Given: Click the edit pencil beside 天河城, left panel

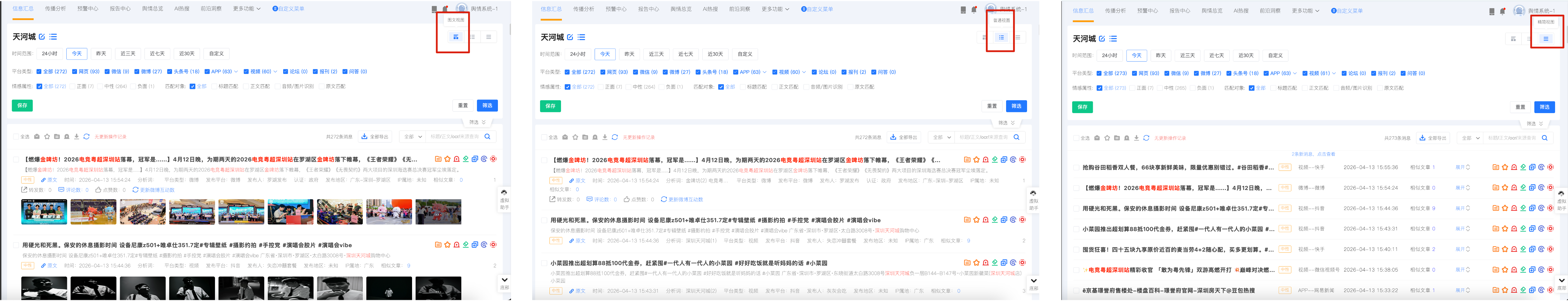Looking at the screenshot, I should pyautogui.click(x=41, y=37).
